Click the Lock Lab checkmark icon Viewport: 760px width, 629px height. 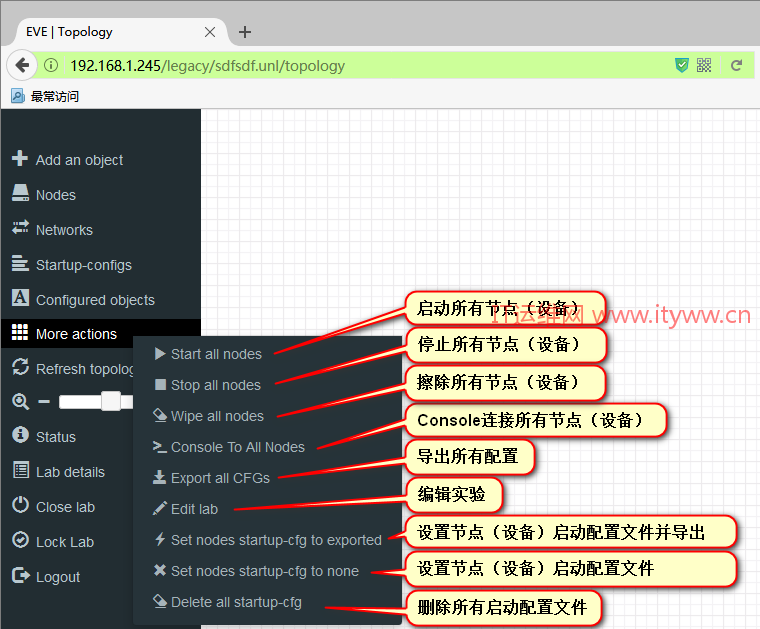click(x=20, y=539)
